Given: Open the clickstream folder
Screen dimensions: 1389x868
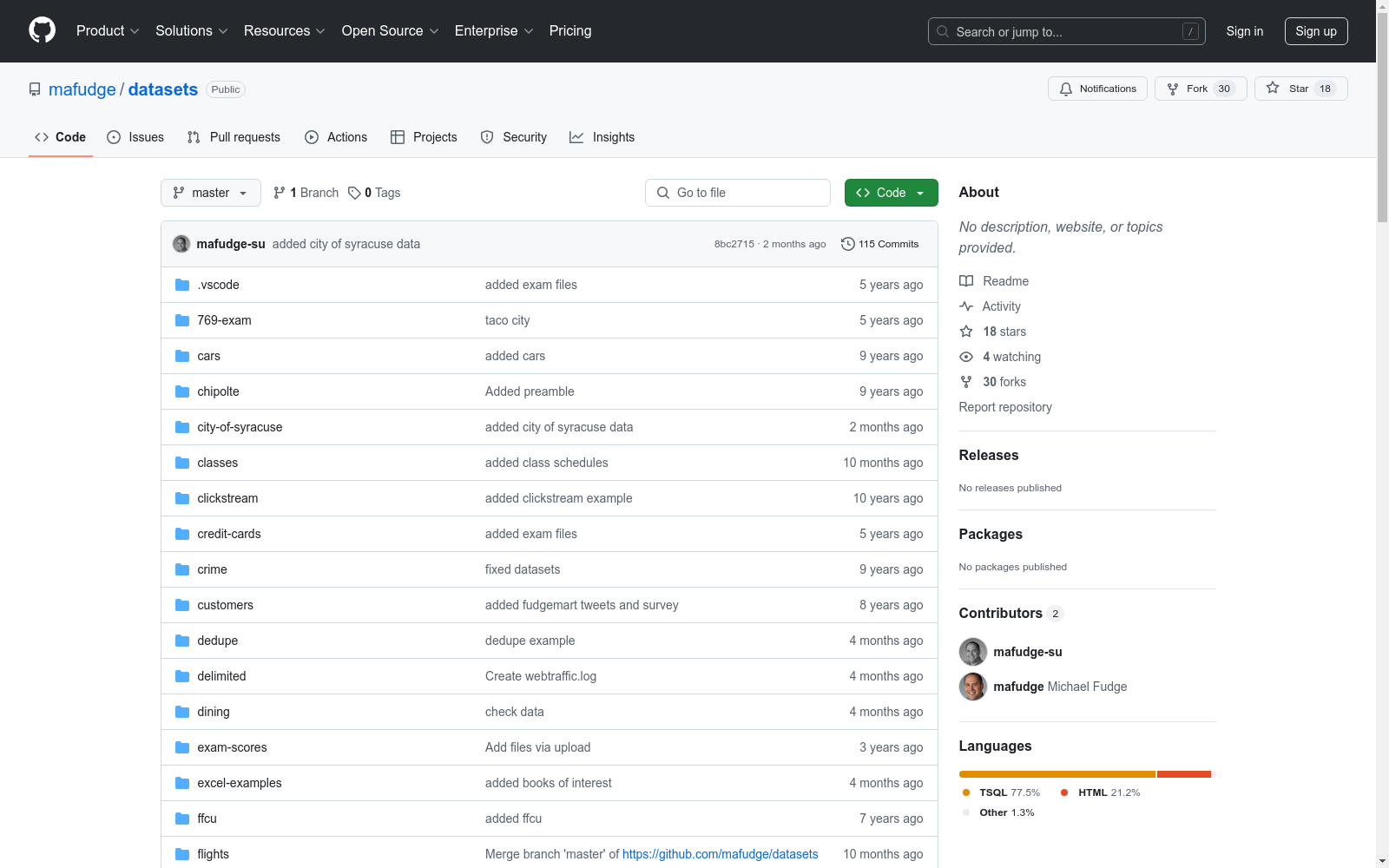Looking at the screenshot, I should (x=227, y=498).
